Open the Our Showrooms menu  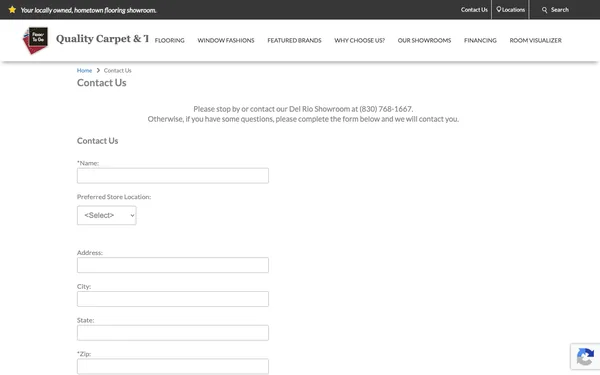tap(424, 40)
